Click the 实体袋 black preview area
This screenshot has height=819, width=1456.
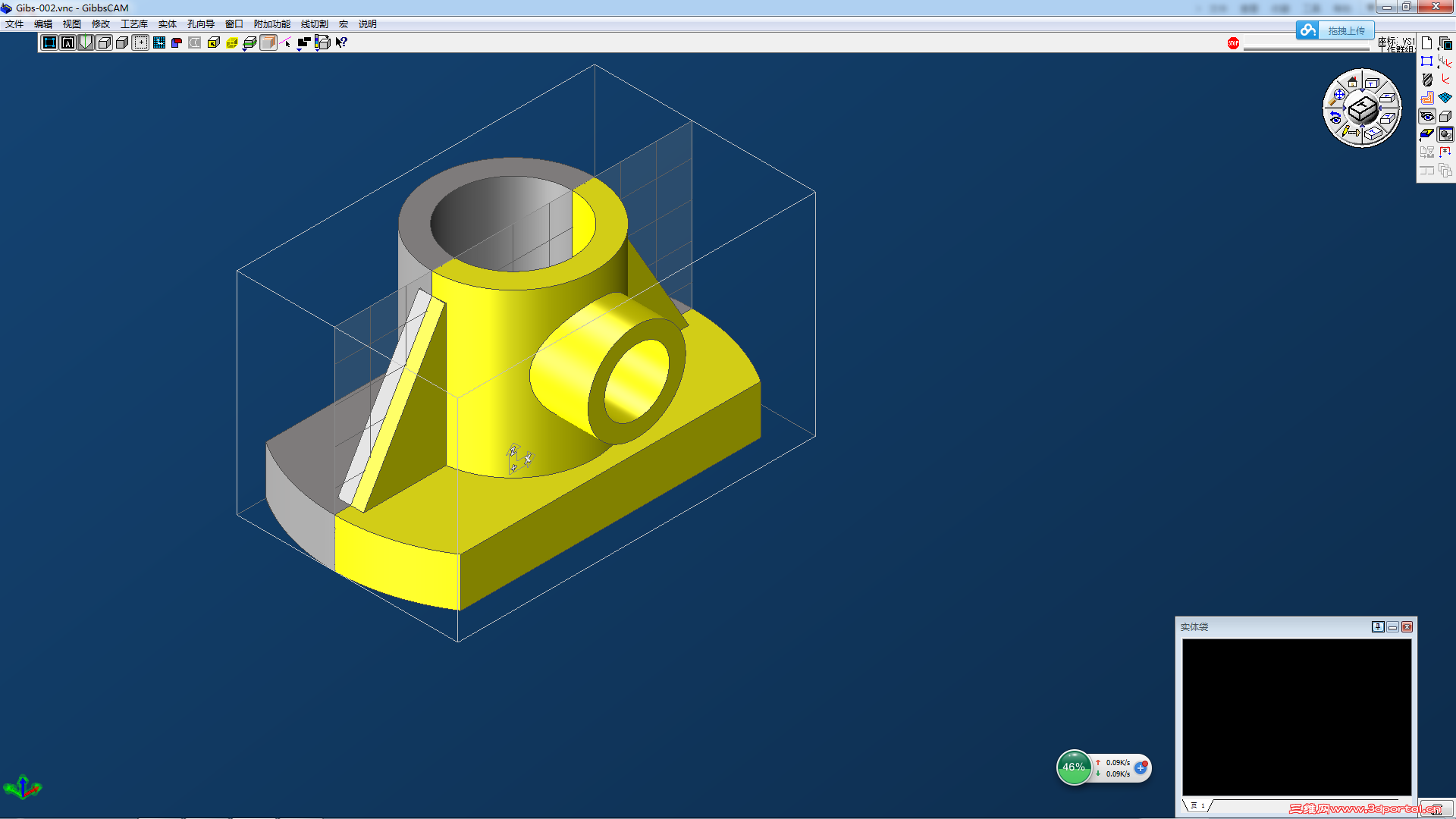(x=1297, y=717)
